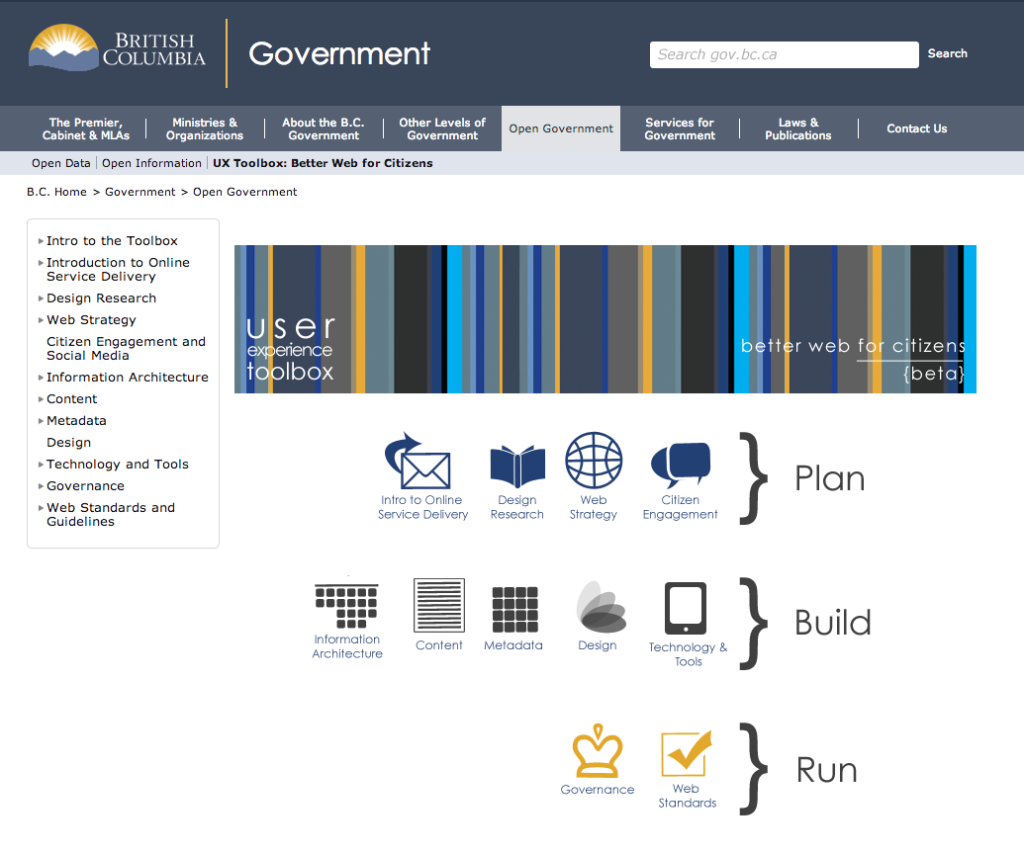This screenshot has height=853, width=1024.
Task: Expand the Web Strategy sidebar arrow
Action: [41, 320]
